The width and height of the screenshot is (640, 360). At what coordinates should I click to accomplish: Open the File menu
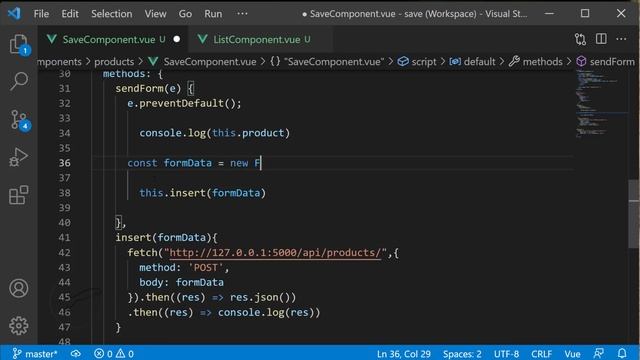41,14
